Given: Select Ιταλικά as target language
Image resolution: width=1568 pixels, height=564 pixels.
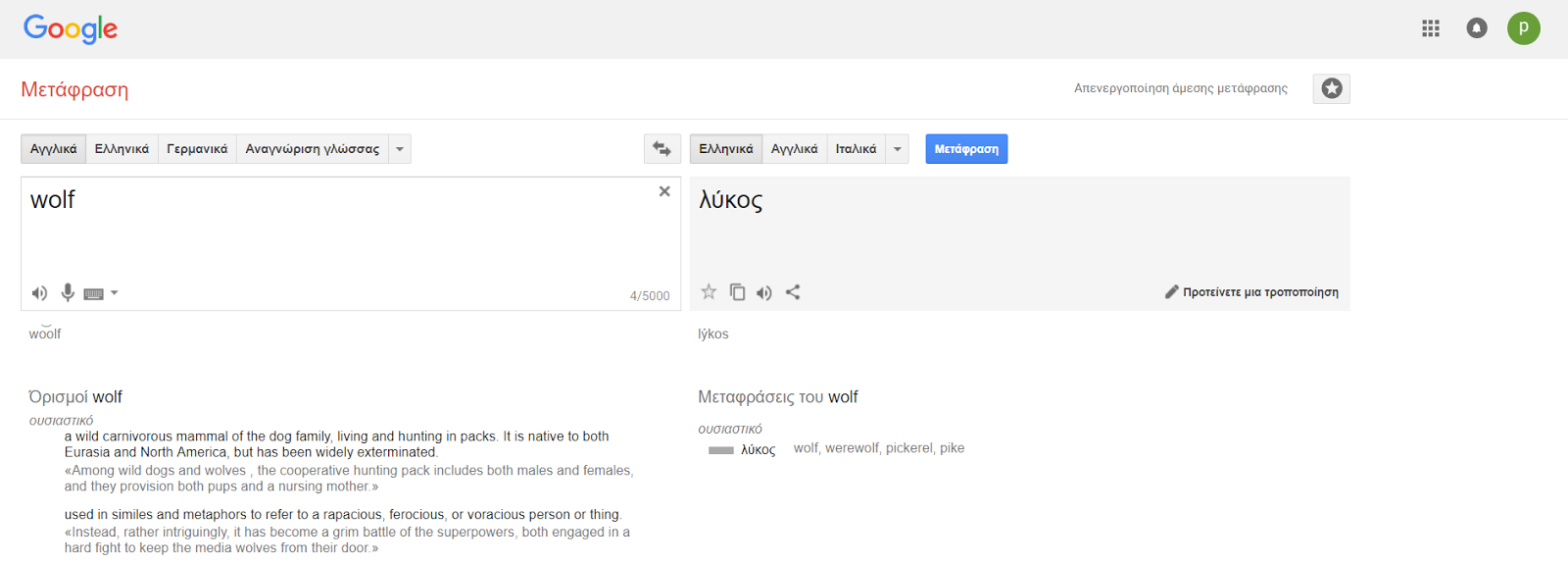Looking at the screenshot, I should click(x=857, y=149).
